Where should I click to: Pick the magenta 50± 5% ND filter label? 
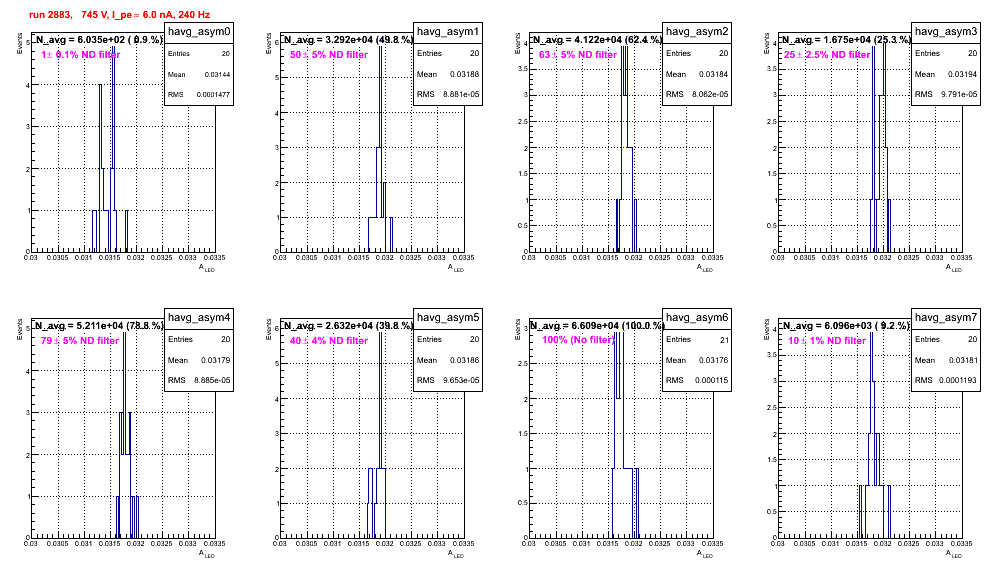(x=329, y=55)
